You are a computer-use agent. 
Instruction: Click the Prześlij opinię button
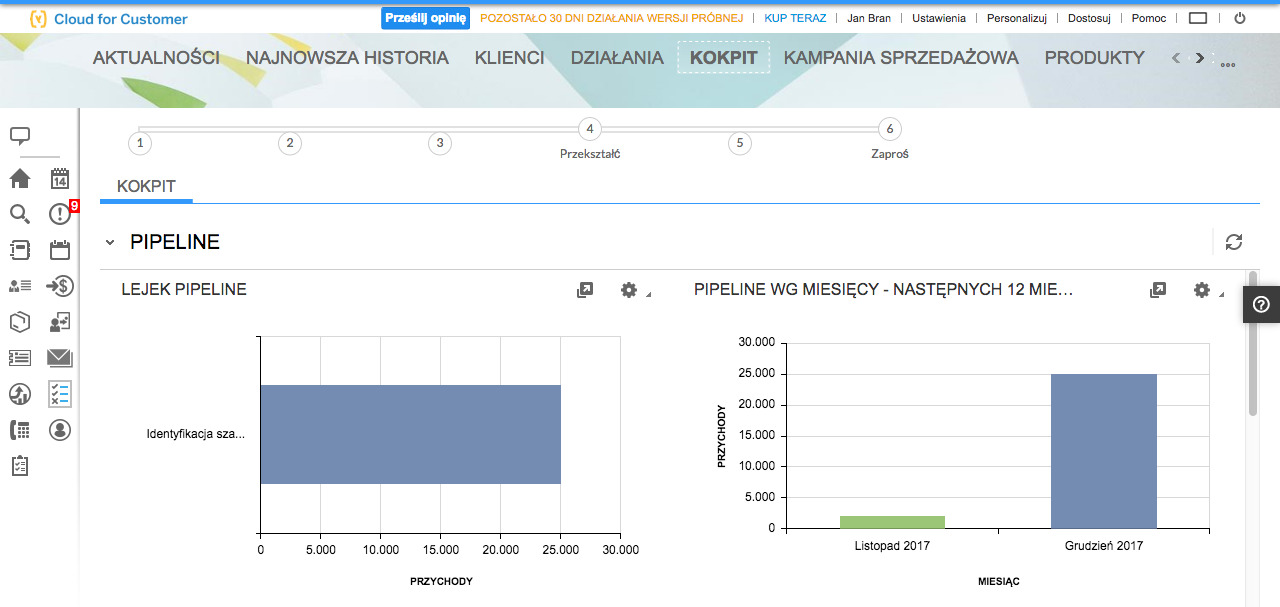pyautogui.click(x=426, y=18)
